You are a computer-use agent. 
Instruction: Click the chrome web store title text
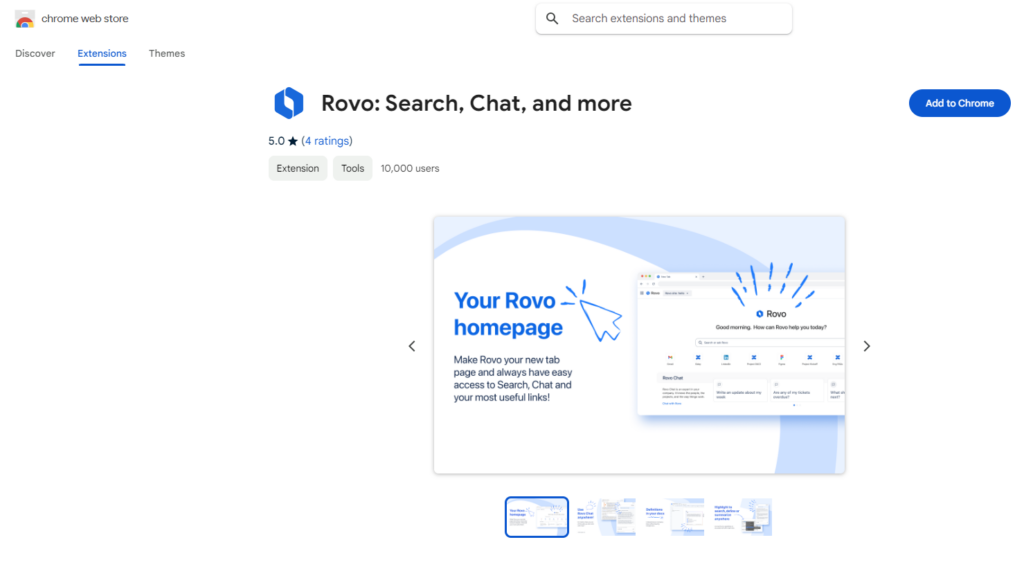[x=85, y=18]
